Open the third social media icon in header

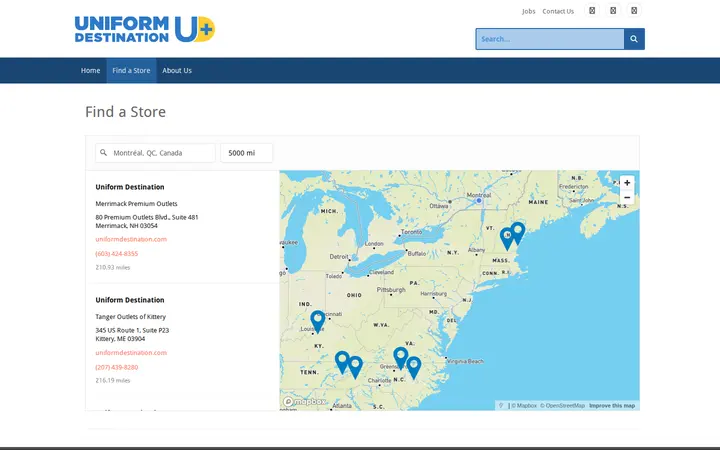tap(634, 11)
